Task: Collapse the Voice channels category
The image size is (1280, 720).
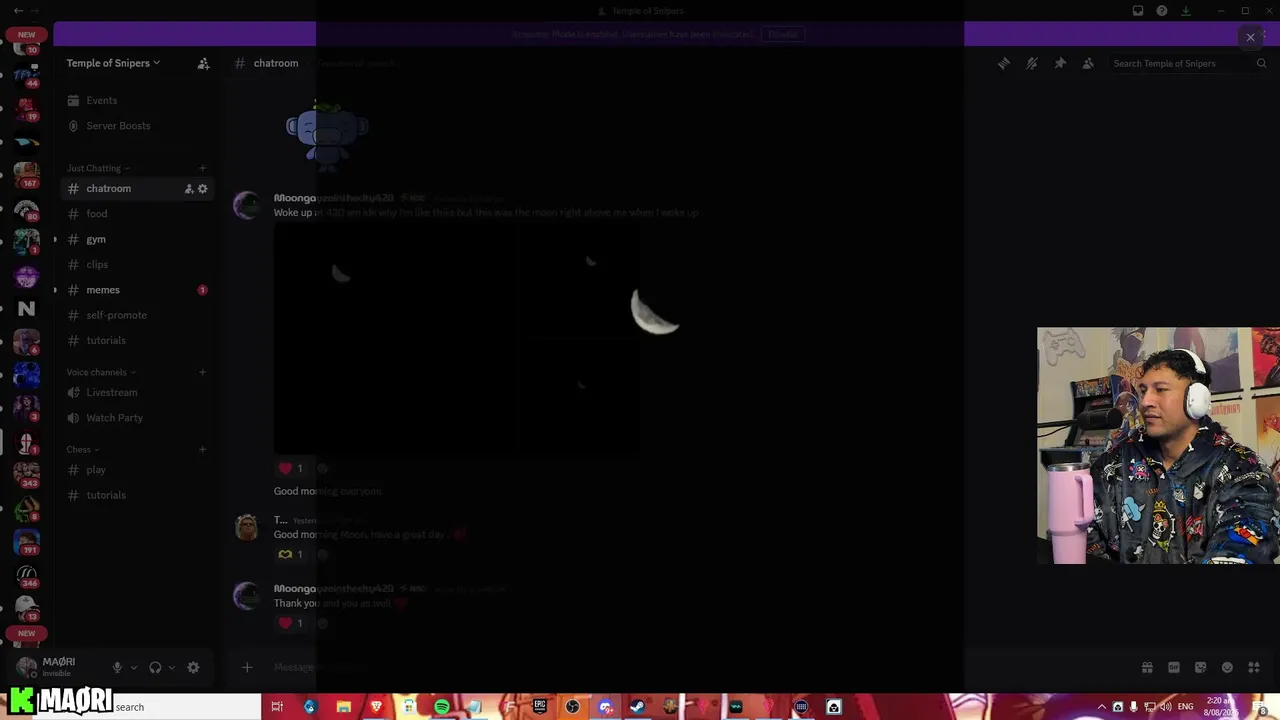Action: [101, 372]
